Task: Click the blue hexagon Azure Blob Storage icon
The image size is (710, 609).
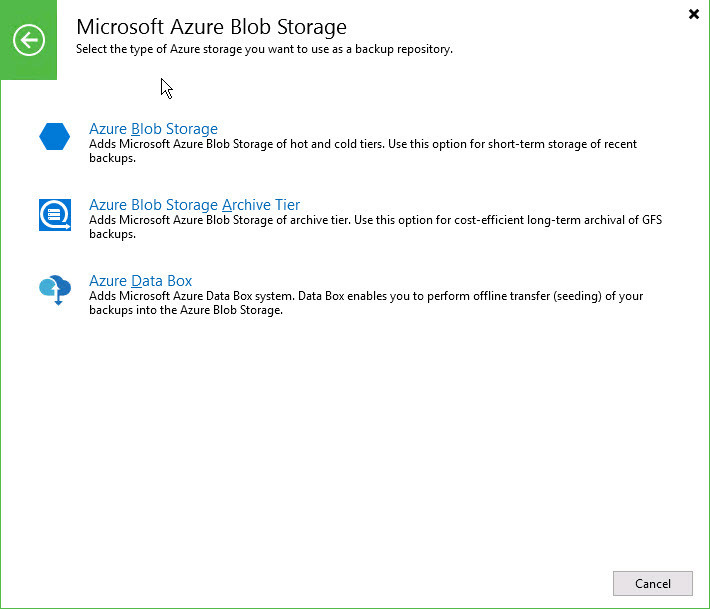Action: [54, 136]
